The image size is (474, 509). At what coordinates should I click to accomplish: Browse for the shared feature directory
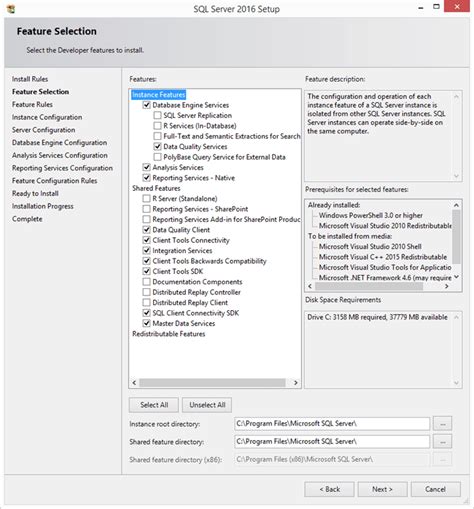[443, 442]
